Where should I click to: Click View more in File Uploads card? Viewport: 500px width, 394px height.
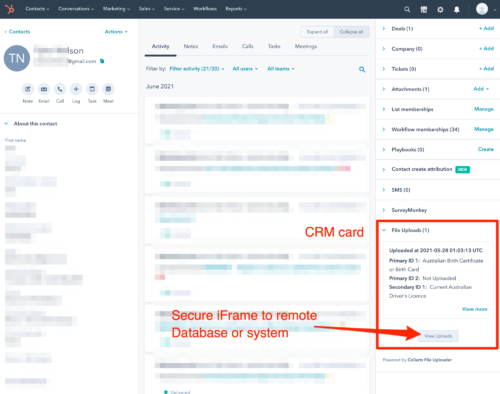474,309
